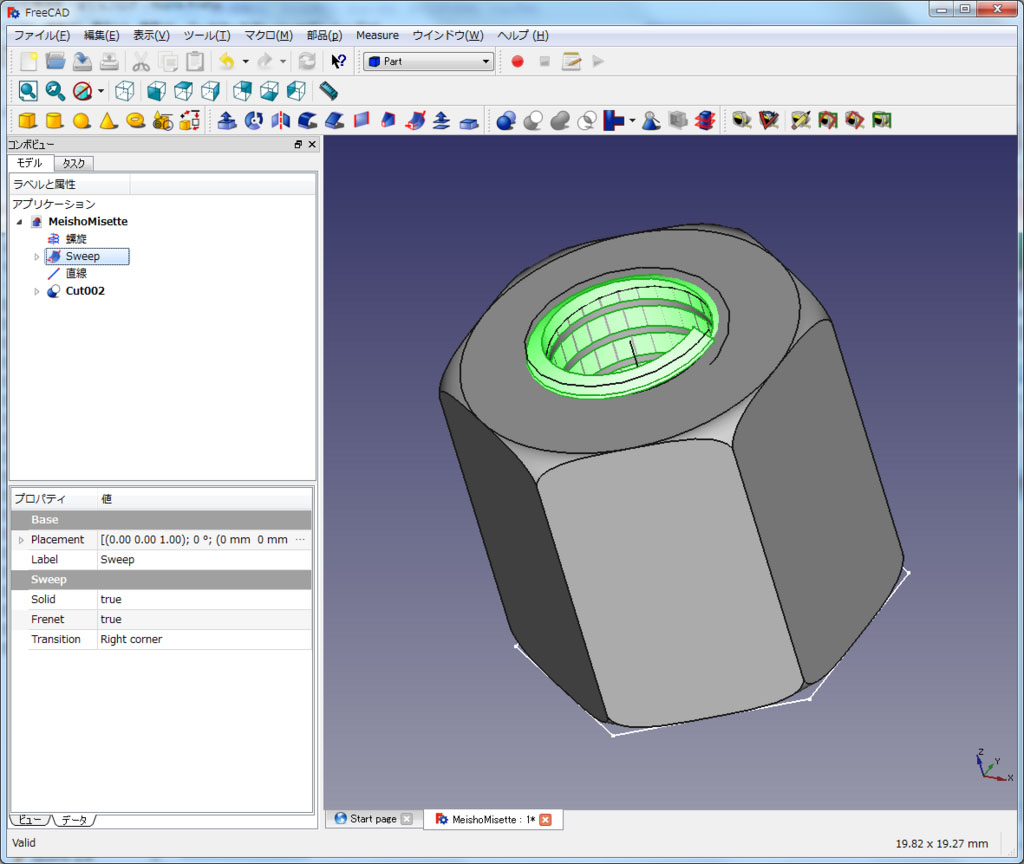This screenshot has height=864, width=1024.
Task: Open the マクロ(M) menu
Action: coord(268,35)
